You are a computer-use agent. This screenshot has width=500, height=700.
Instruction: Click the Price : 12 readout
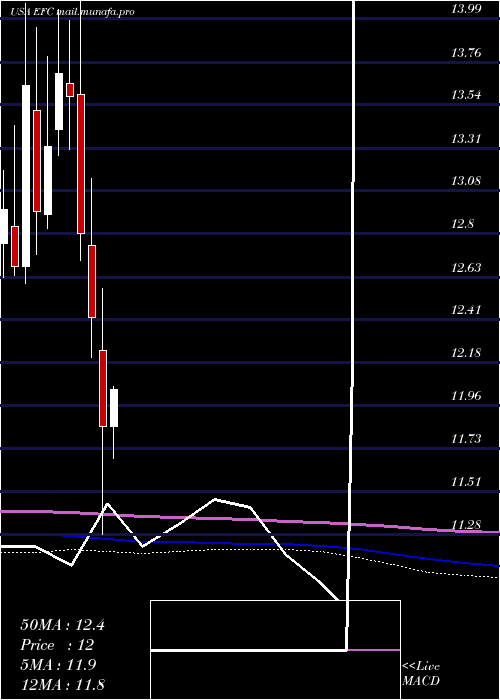point(57,645)
